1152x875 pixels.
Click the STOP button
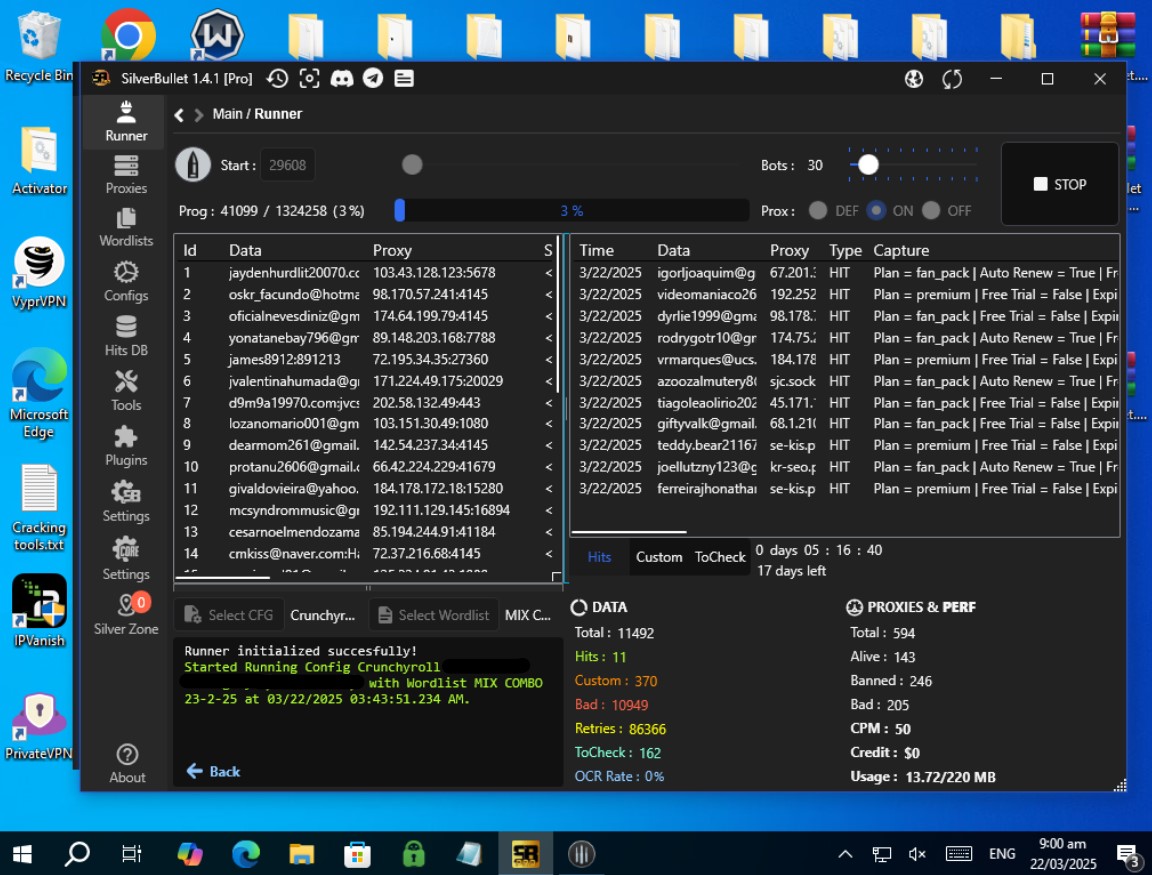point(1059,184)
